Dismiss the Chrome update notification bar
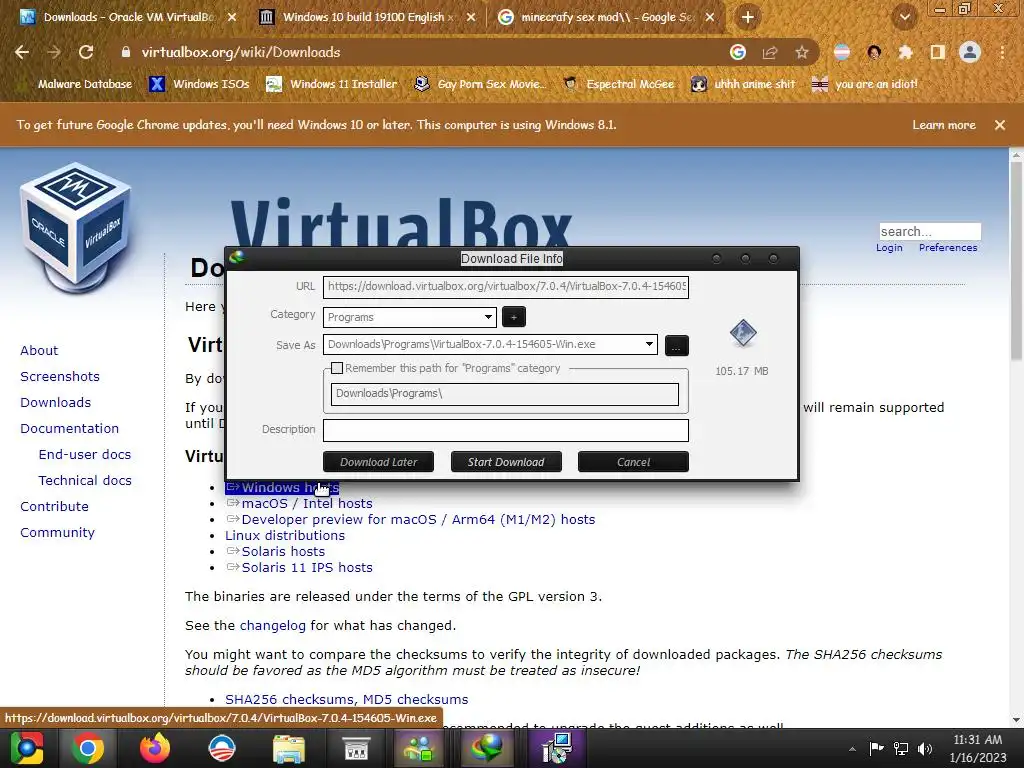Image resolution: width=1024 pixels, height=768 pixels. tap(1000, 125)
